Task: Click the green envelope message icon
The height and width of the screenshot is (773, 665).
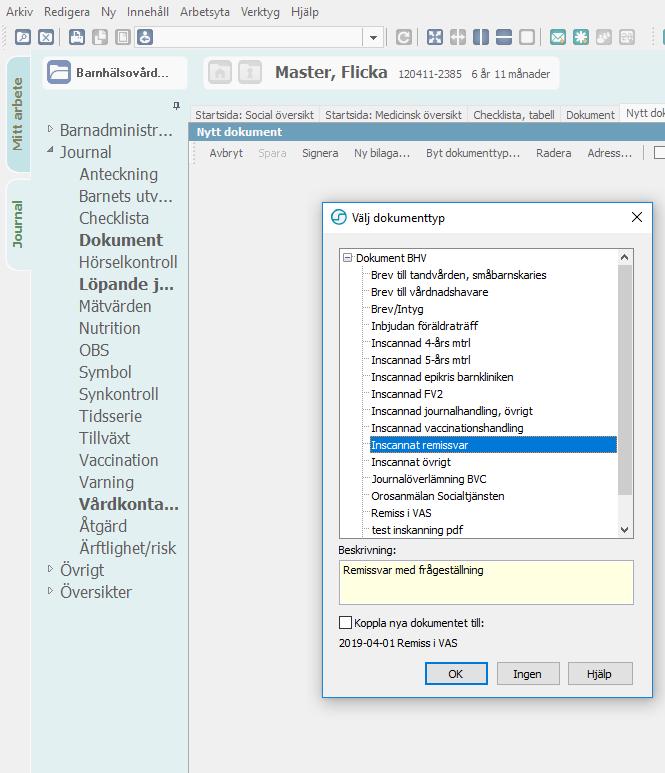Action: (x=558, y=37)
